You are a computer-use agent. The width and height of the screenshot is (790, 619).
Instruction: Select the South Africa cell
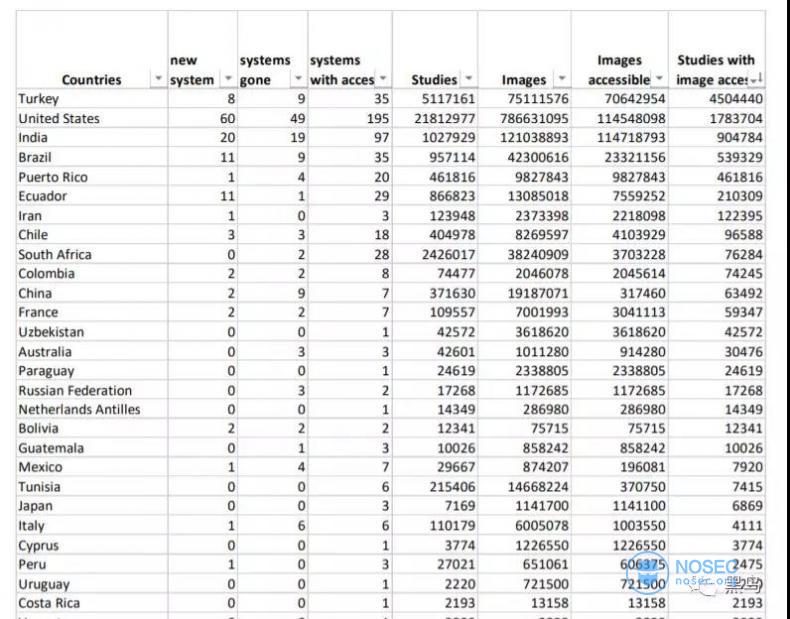(x=92, y=254)
